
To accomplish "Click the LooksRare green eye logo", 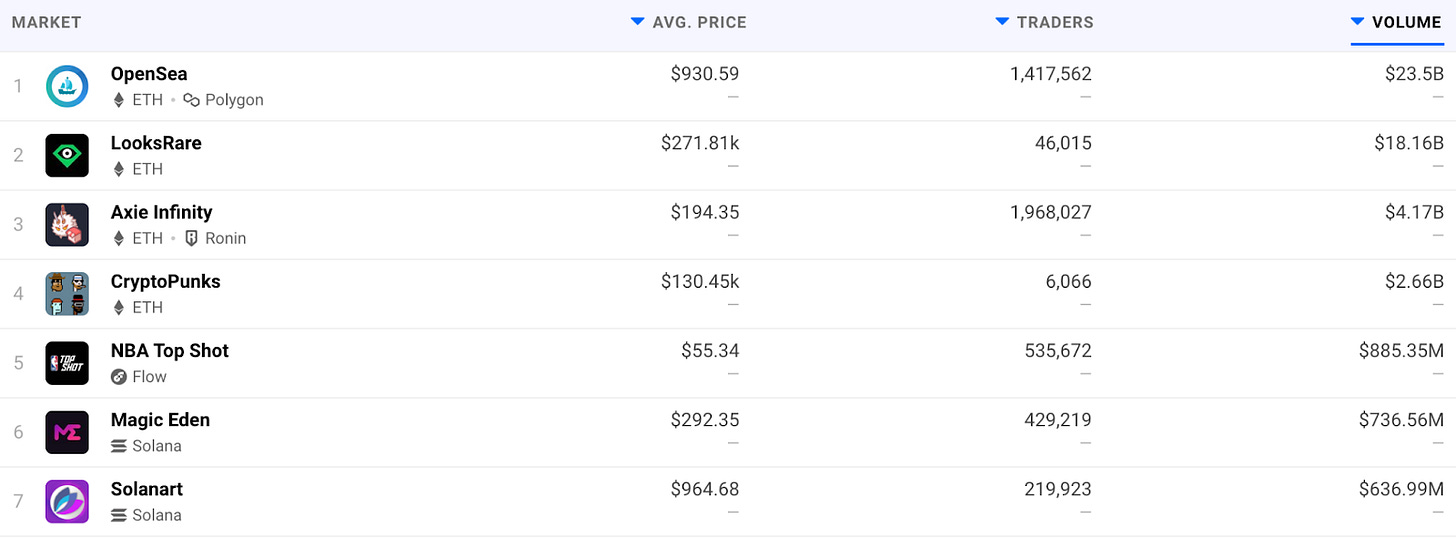I will pos(67,156).
